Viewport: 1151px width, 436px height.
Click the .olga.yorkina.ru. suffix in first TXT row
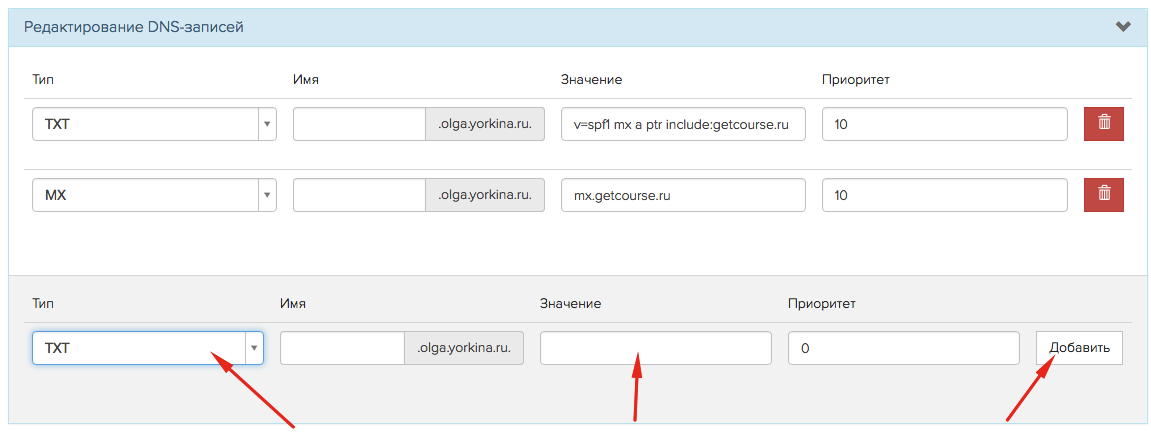[485, 124]
